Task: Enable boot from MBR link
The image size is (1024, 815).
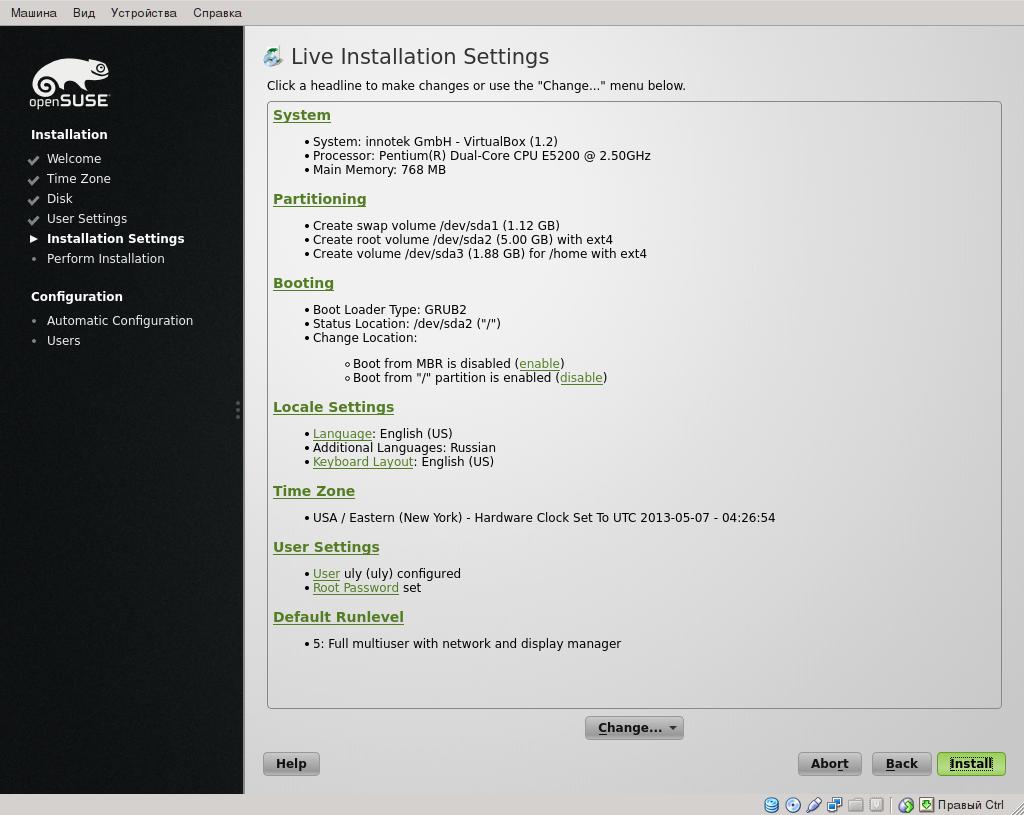Action: tap(539, 364)
